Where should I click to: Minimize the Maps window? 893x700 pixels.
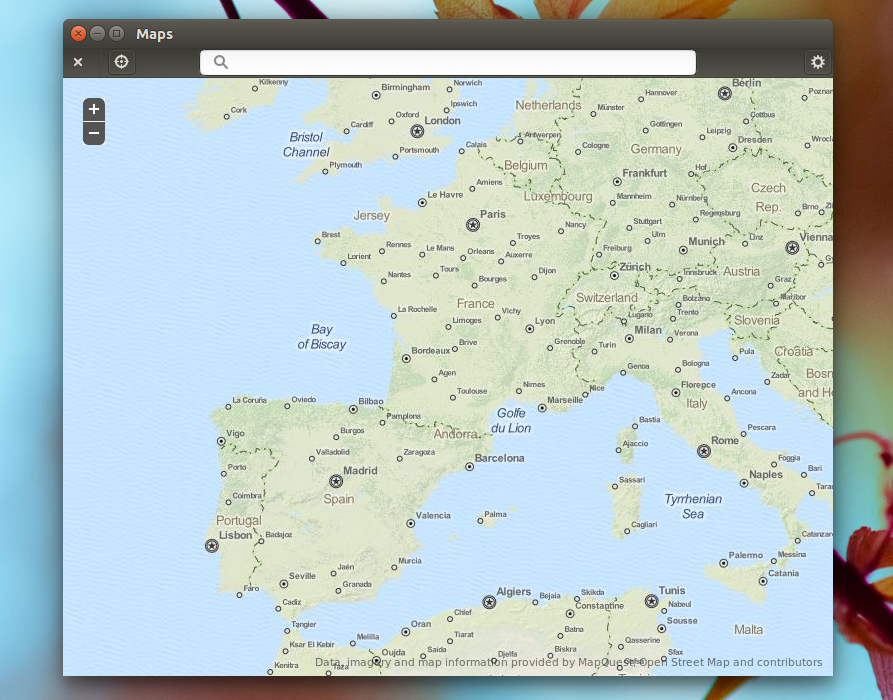click(96, 33)
